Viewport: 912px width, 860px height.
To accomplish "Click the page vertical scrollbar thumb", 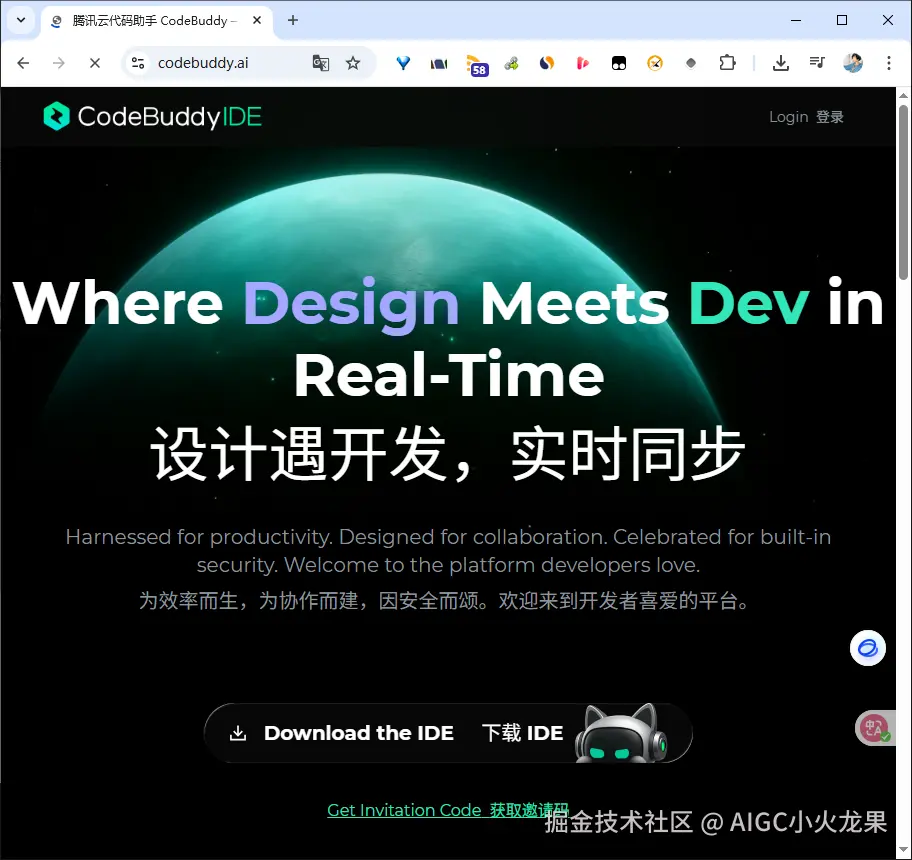I will (x=903, y=192).
